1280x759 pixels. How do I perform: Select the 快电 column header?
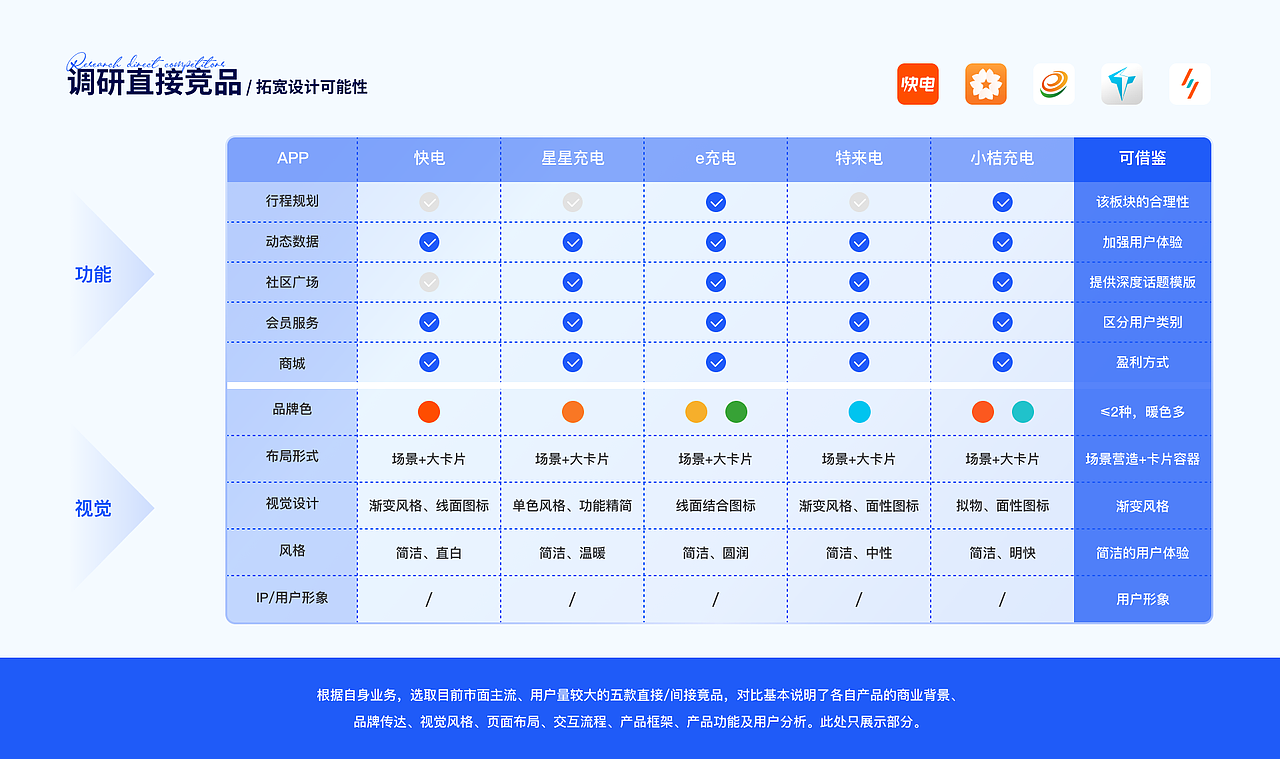[429, 159]
